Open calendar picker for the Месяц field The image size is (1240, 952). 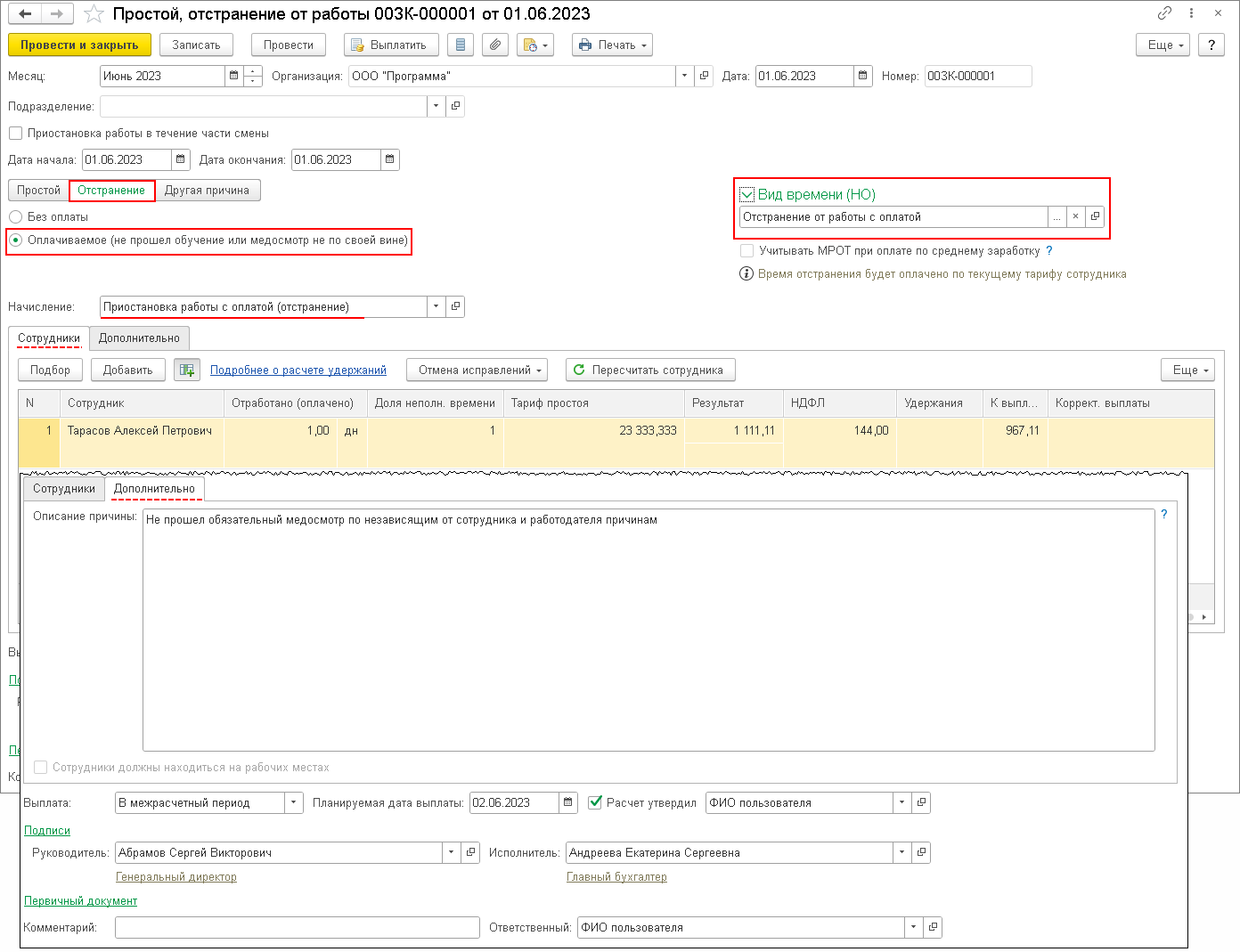point(234,76)
